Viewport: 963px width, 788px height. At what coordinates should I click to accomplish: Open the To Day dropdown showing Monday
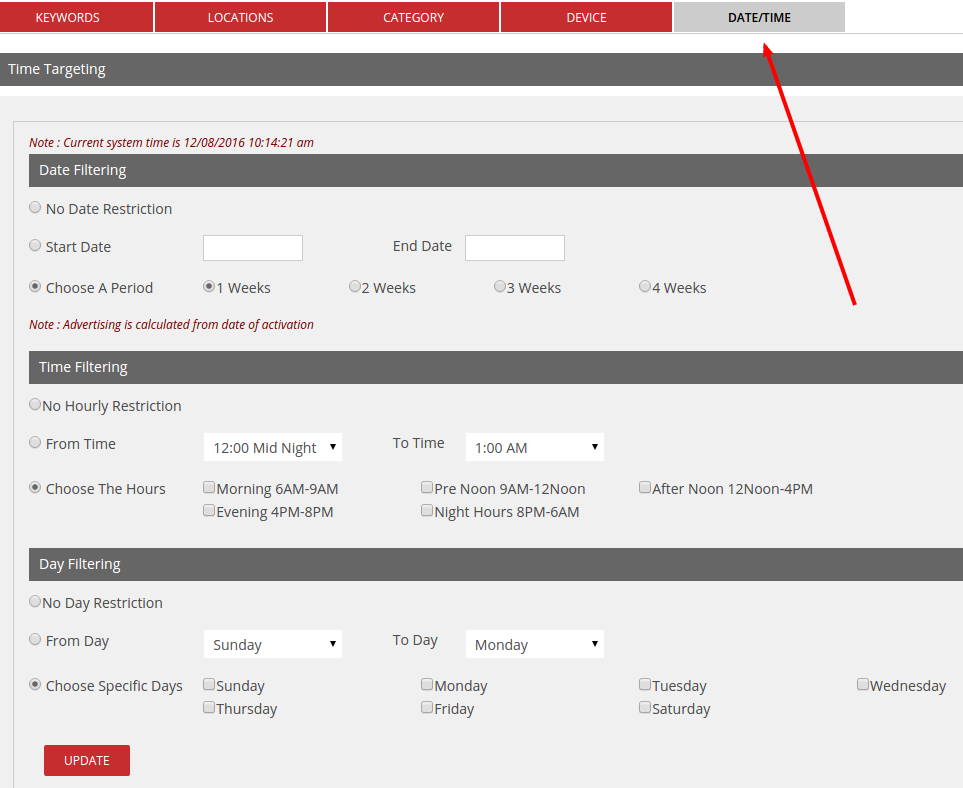click(535, 644)
